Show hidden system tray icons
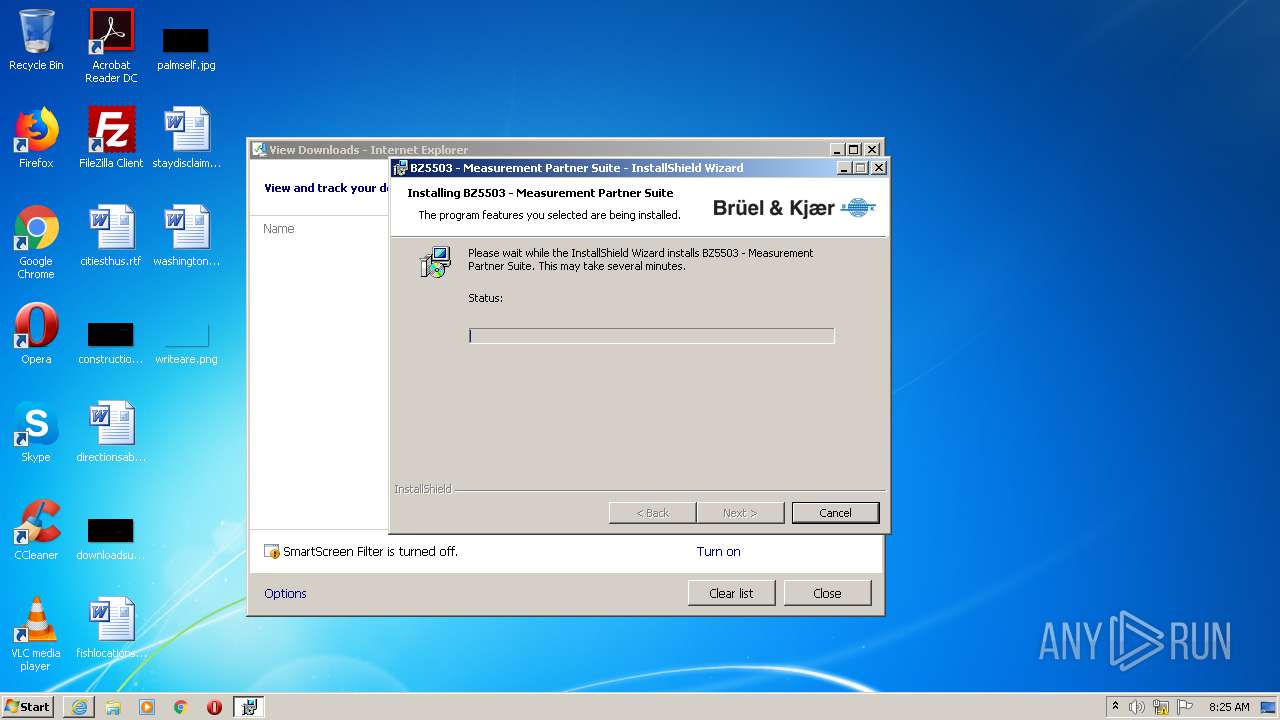 (1115, 706)
